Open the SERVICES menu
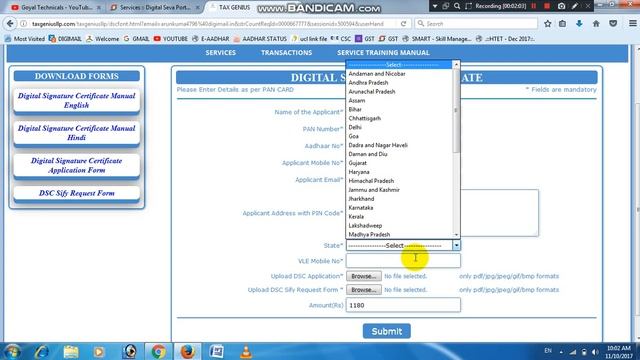This screenshot has height=360, width=640. 220,53
